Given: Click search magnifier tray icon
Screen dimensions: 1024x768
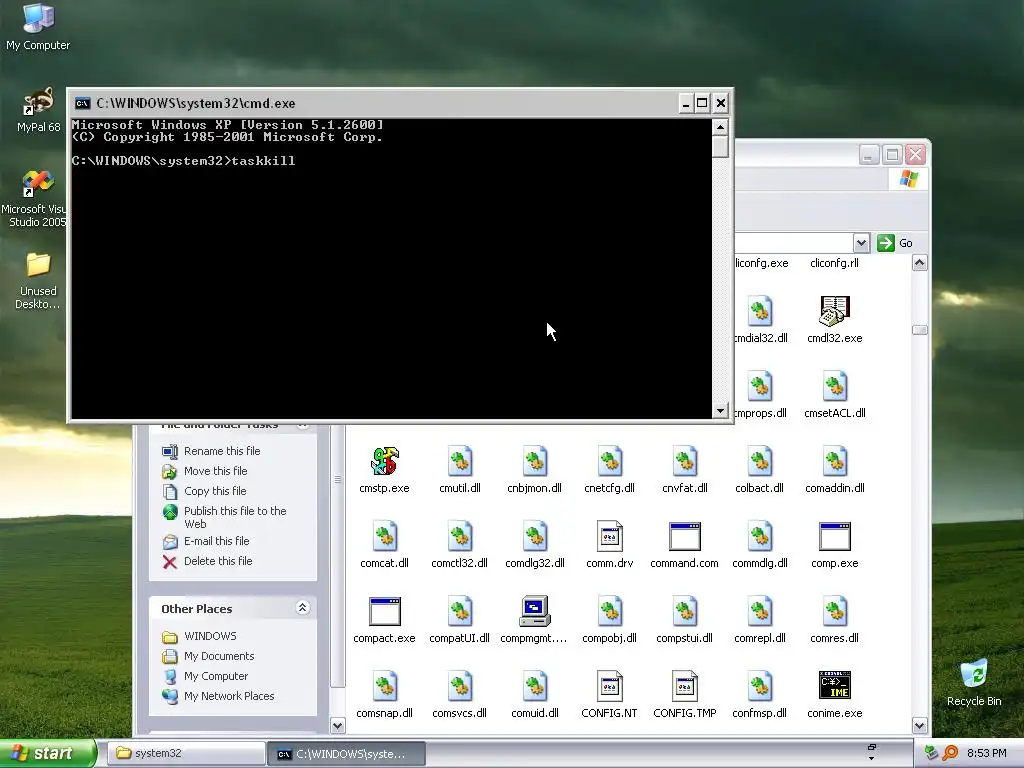Looking at the screenshot, I should tap(950, 753).
